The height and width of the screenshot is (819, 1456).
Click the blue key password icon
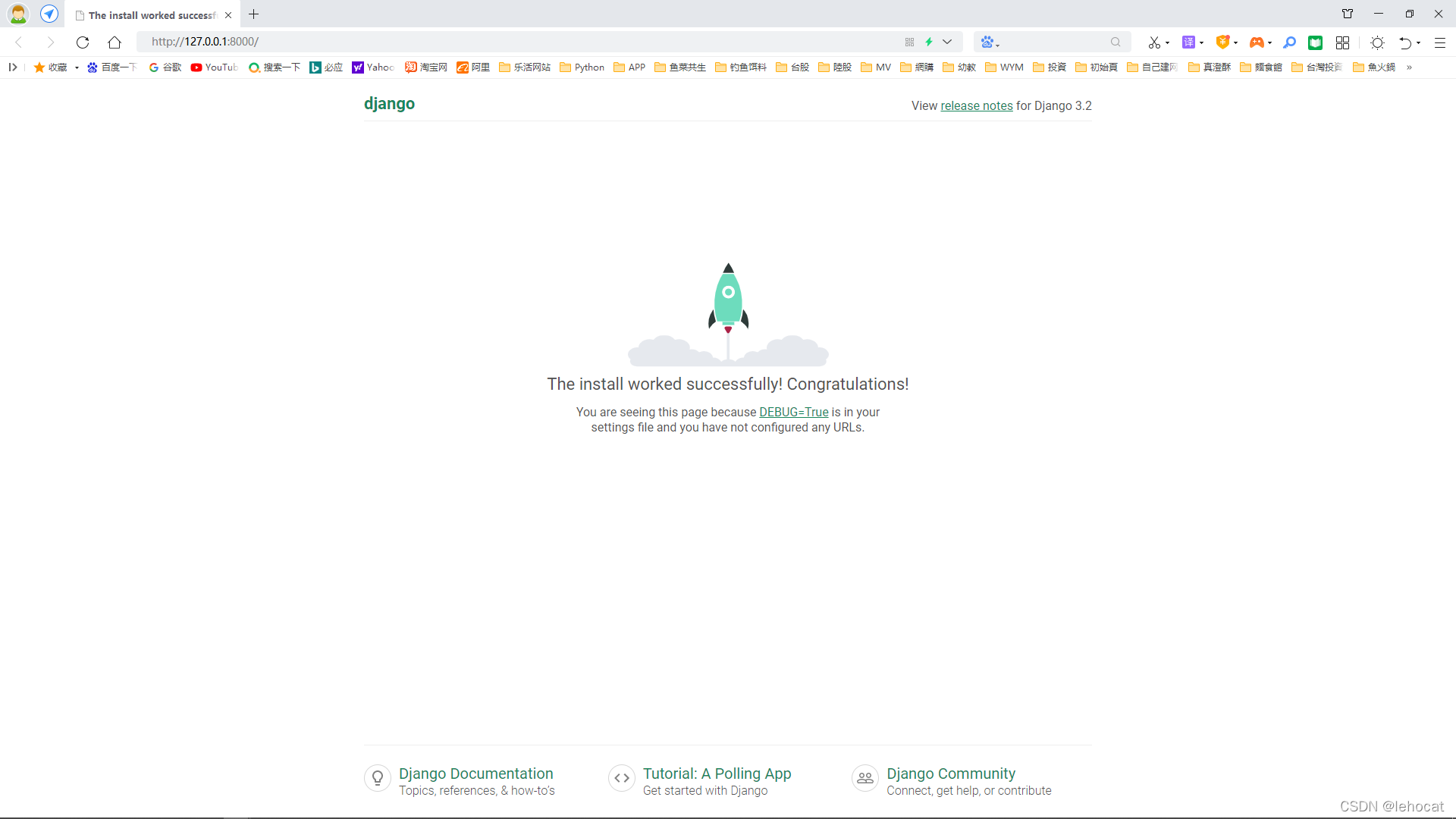coord(1289,42)
